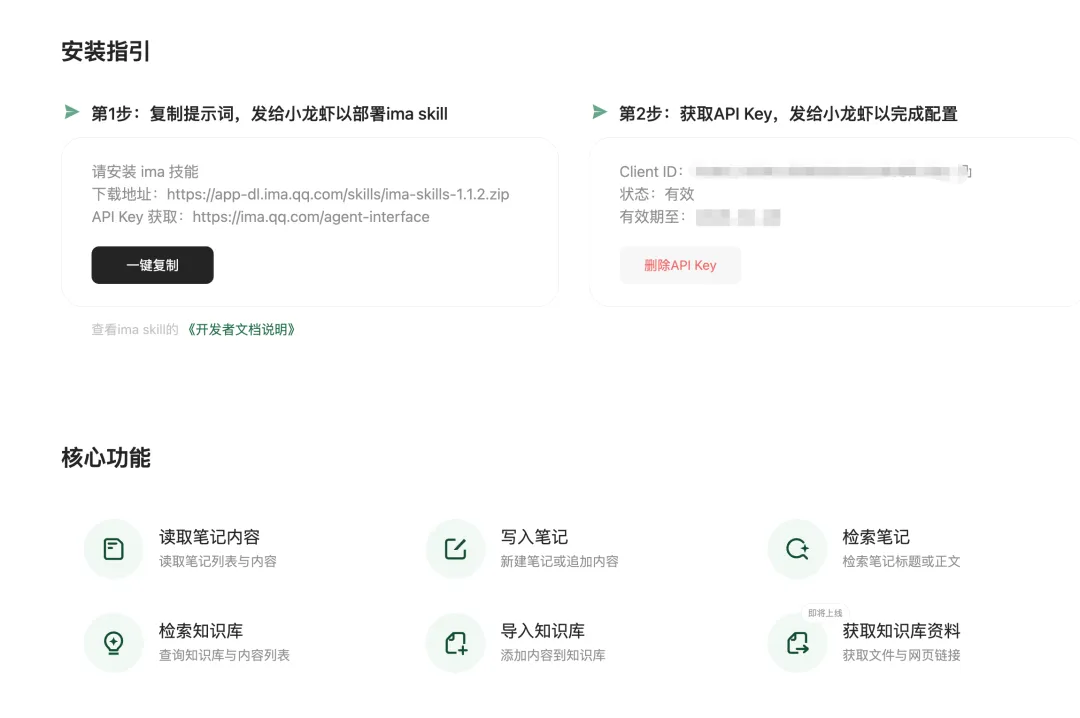This screenshot has width=1080, height=718.
Task: Click the 第1步 step heading text
Action: (x=269, y=114)
